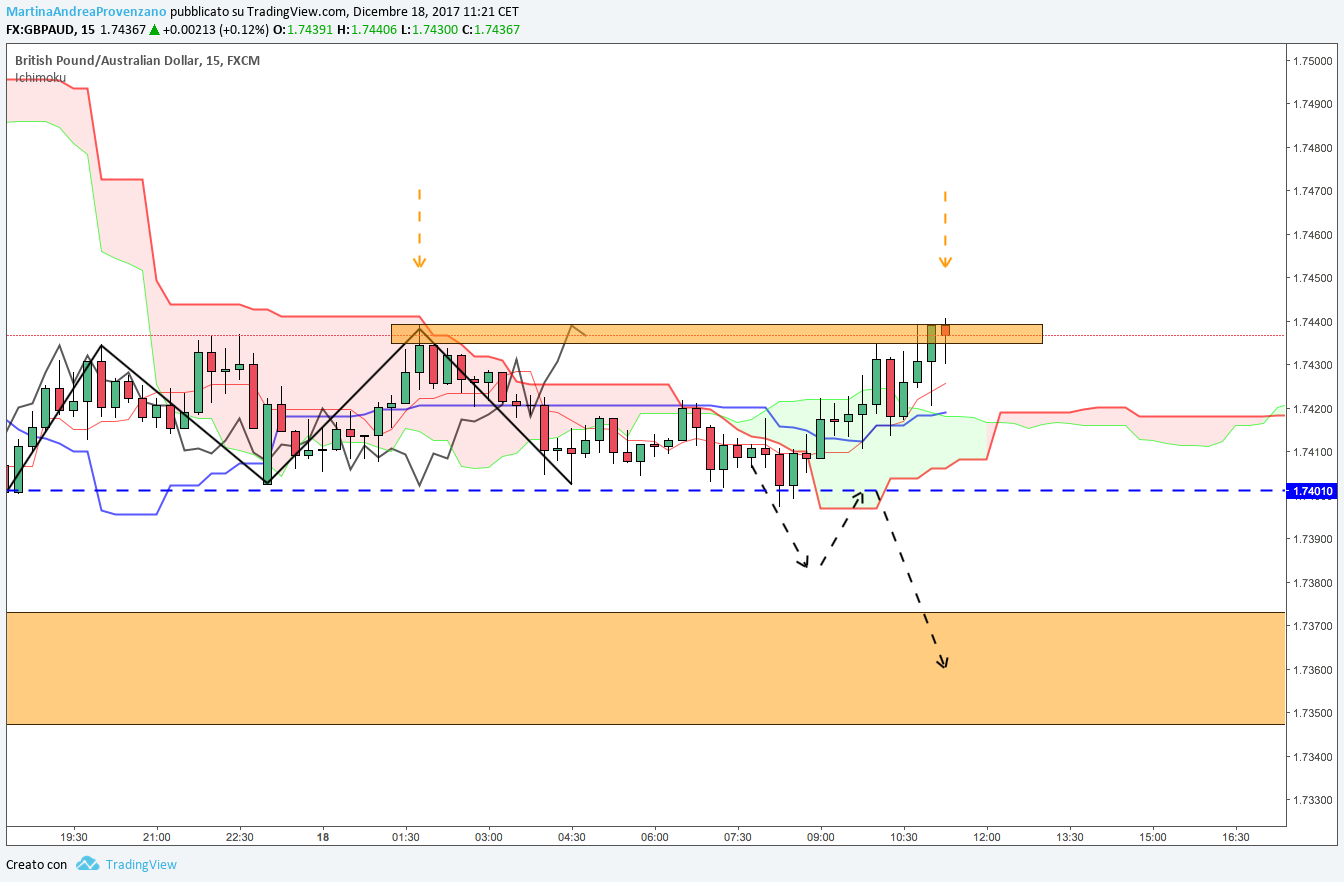Click the 1.73300 price axis label
1344x882 pixels.
coord(1314,800)
